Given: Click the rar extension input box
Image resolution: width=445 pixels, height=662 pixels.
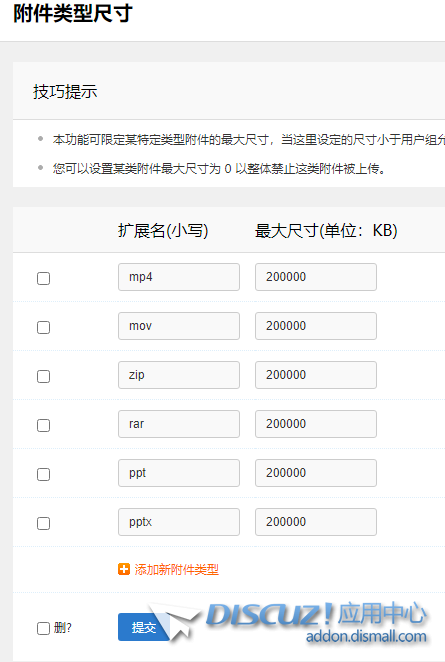Looking at the screenshot, I should click(179, 424).
